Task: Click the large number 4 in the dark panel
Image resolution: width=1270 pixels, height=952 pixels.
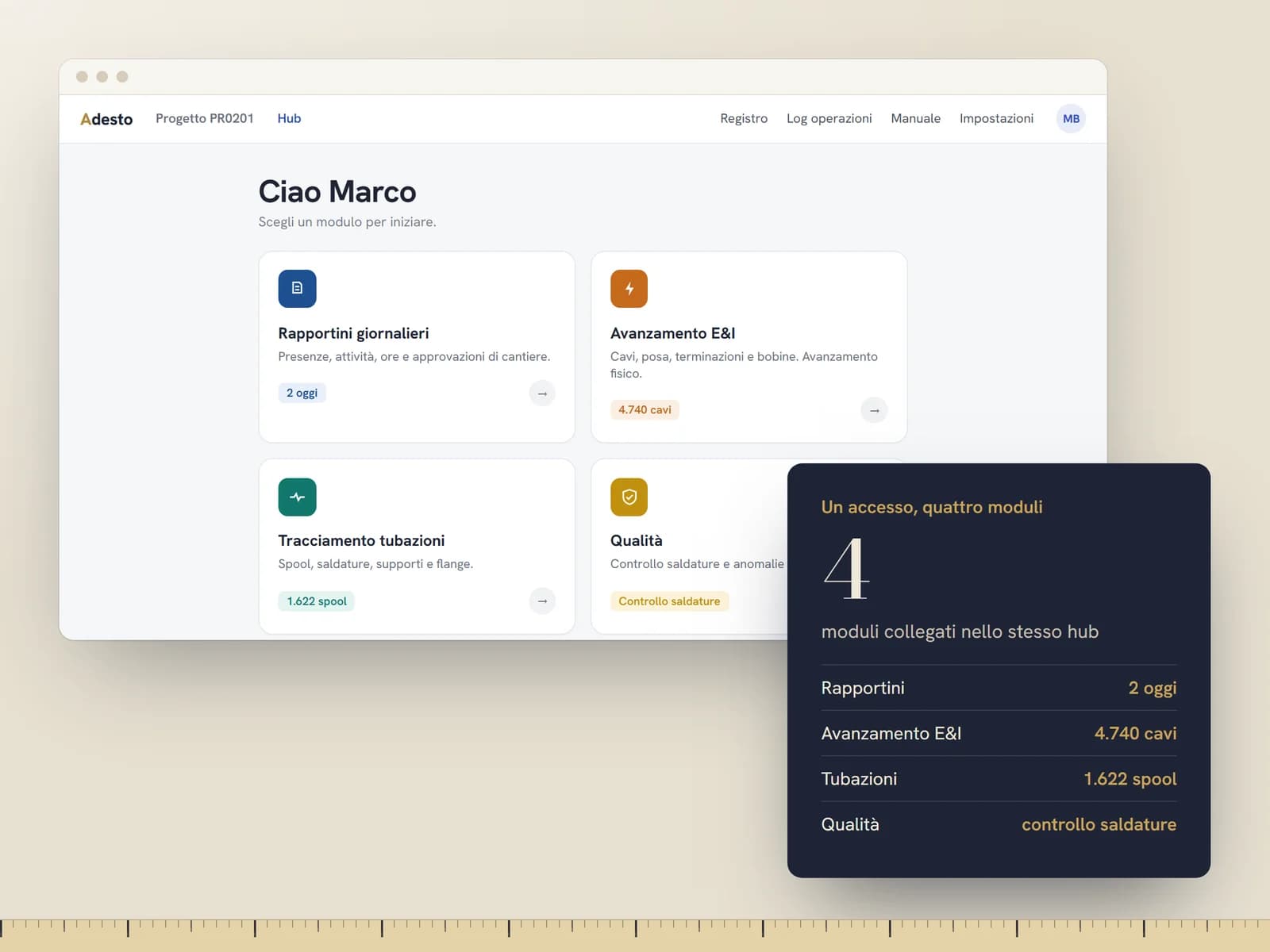Action: (x=846, y=568)
